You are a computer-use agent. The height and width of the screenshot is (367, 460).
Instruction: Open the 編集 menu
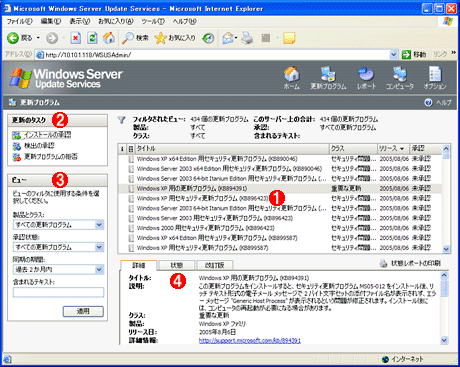click(51, 21)
